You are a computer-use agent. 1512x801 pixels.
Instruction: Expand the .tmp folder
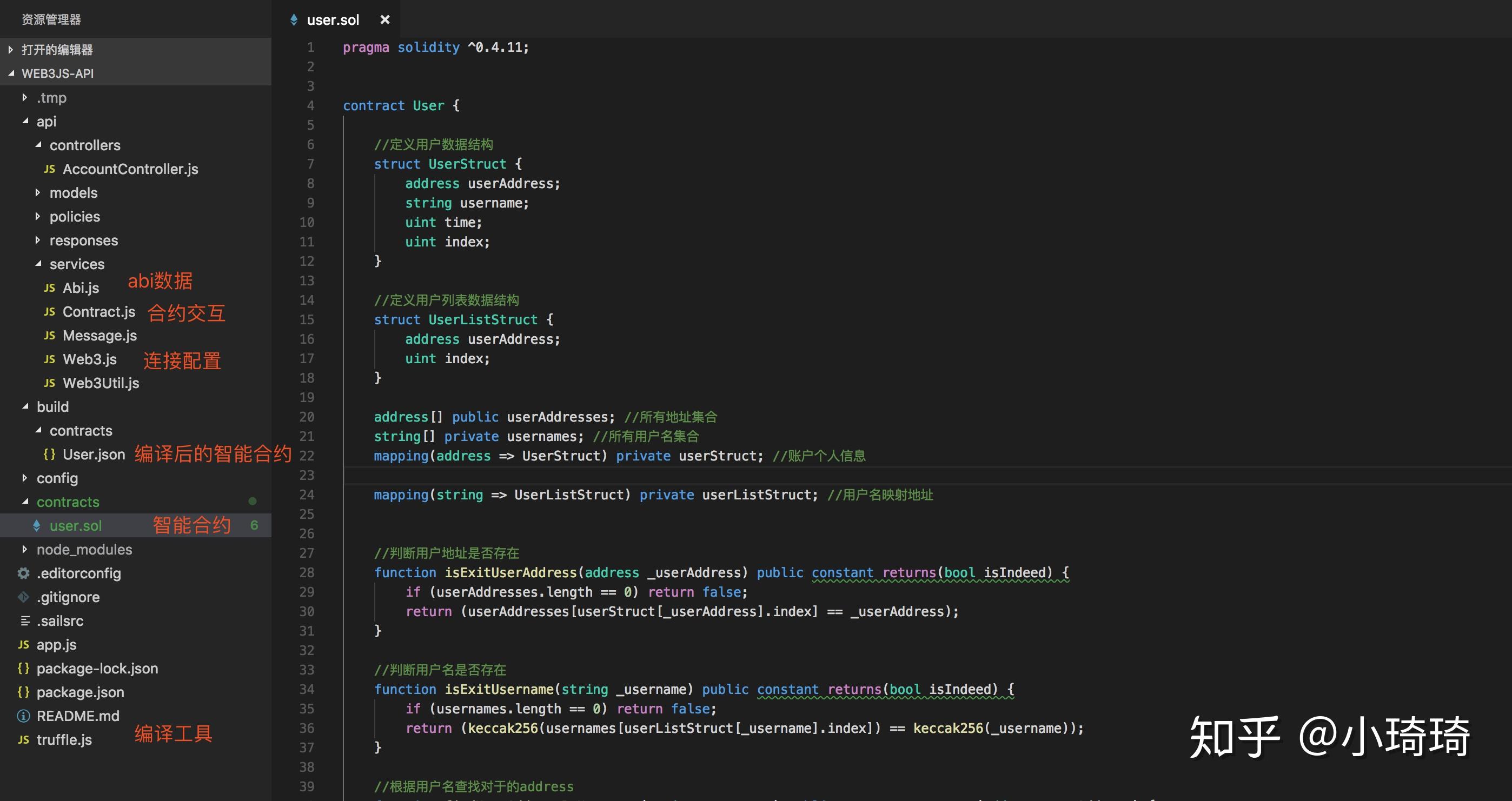25,97
